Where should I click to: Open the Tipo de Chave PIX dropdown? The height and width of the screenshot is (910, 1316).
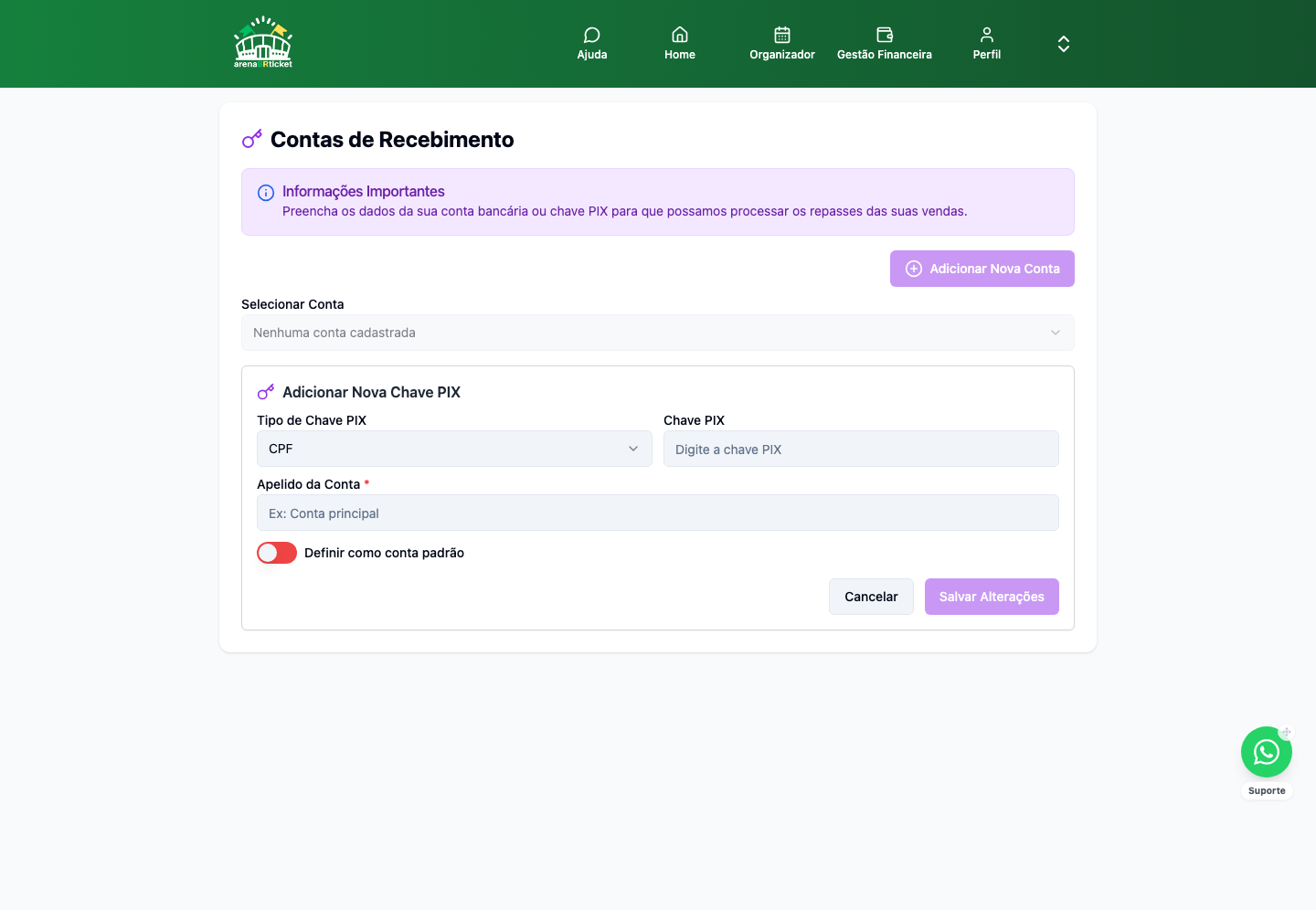(454, 449)
